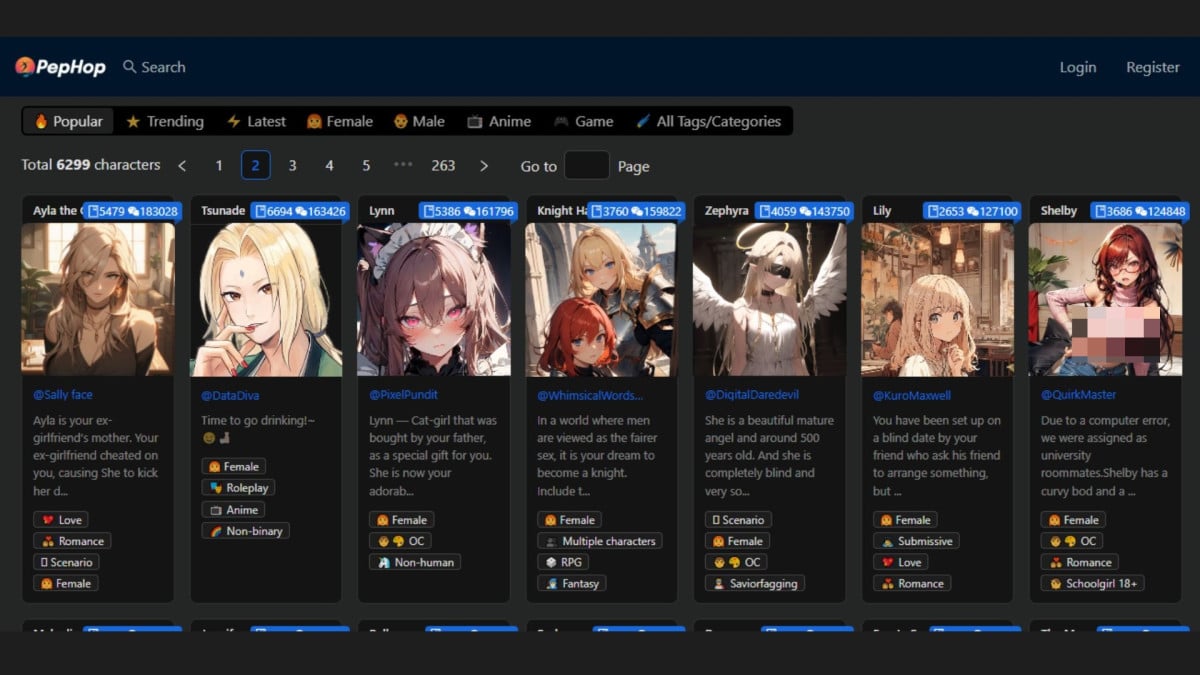The height and width of the screenshot is (675, 1200).
Task: Click the gamepad icon beside Game
Action: [x=561, y=121]
